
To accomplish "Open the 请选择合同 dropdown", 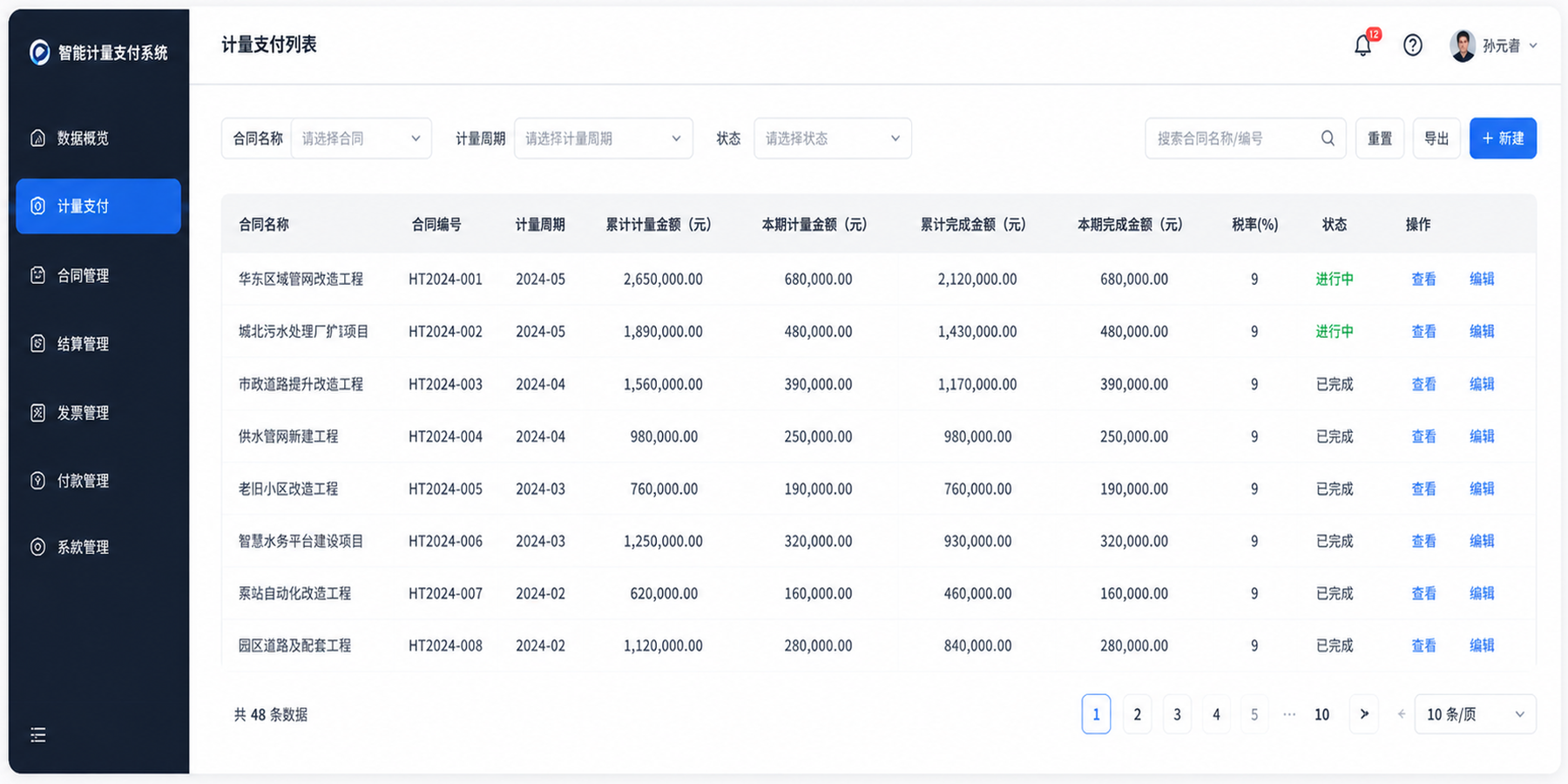I will point(362,139).
